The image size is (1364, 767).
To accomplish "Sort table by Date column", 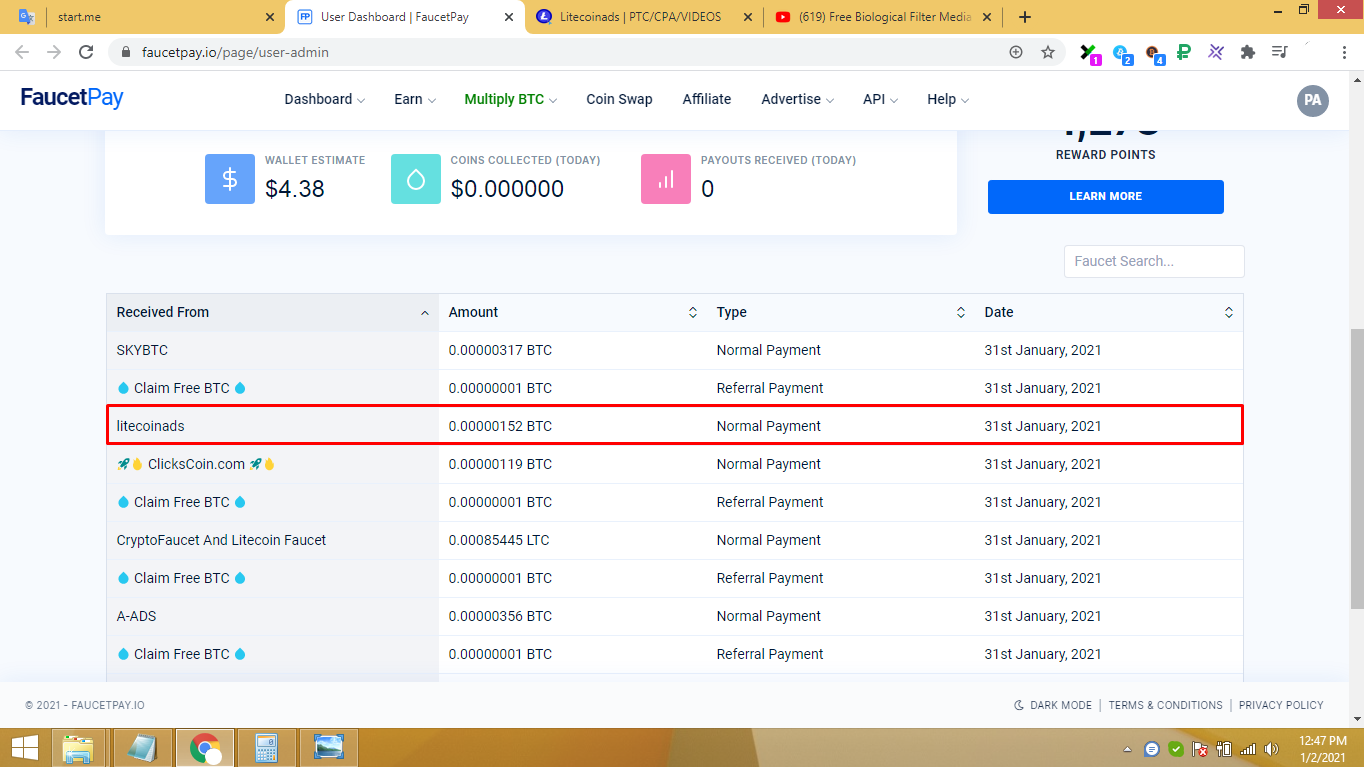I will [x=1109, y=312].
